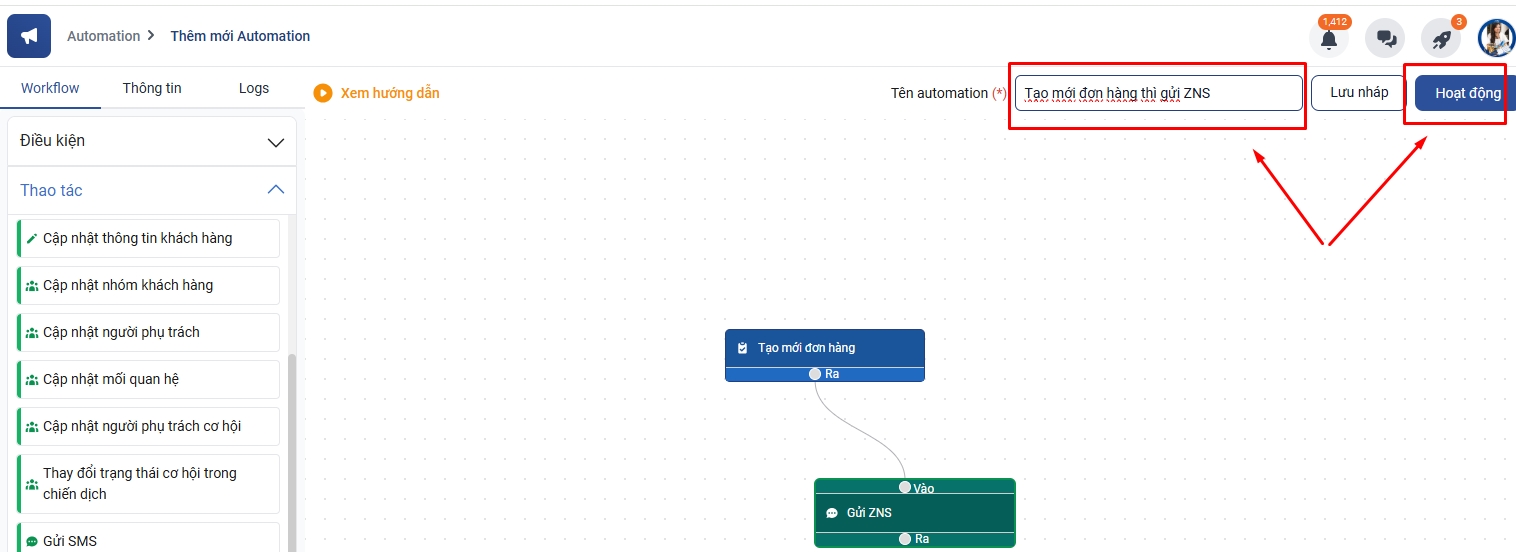1516x552 pixels.
Task: Click the pencil icon for Cập nhật thông tin khách hàng
Action: click(32, 239)
